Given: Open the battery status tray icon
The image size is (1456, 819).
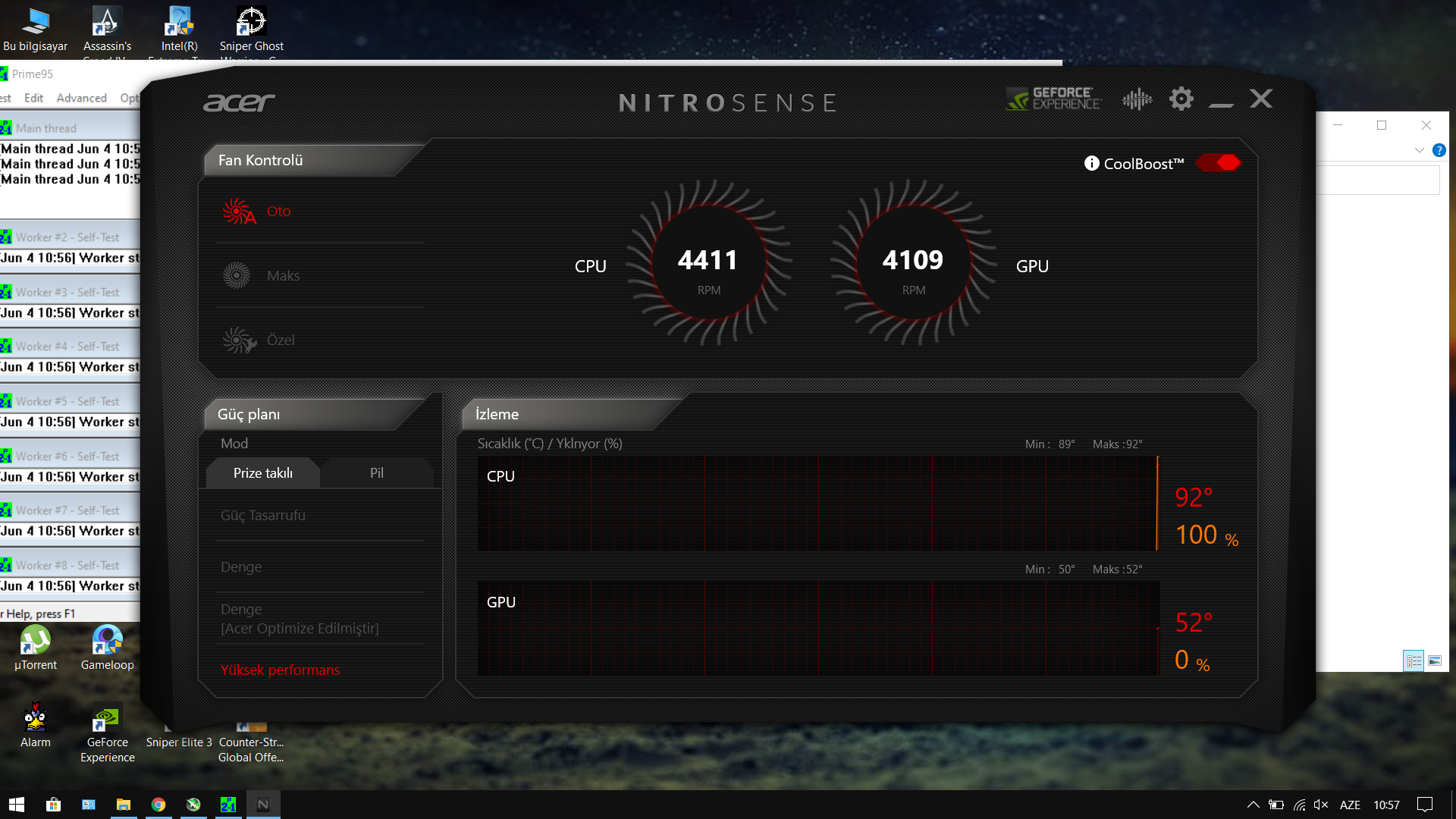Looking at the screenshot, I should pos(1276,805).
